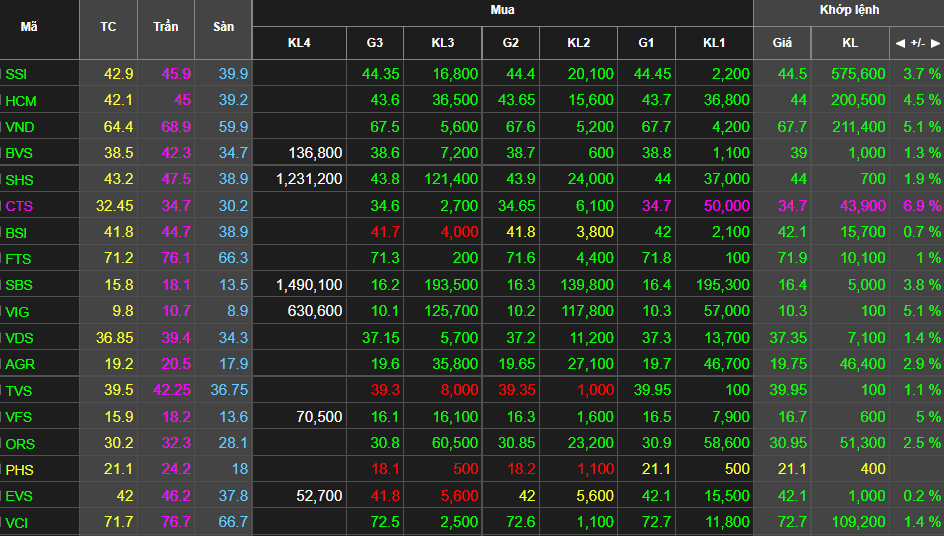Click the Mua group header

[502, 10]
